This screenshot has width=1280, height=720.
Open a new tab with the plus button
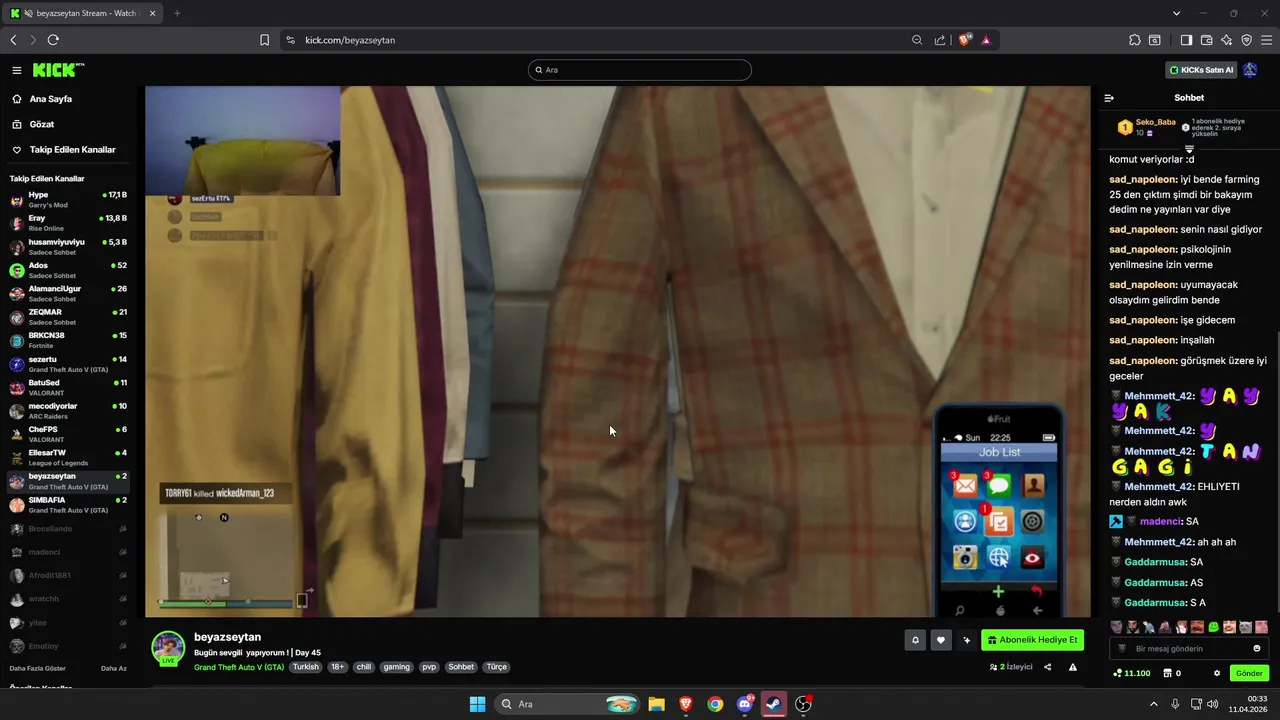(177, 13)
